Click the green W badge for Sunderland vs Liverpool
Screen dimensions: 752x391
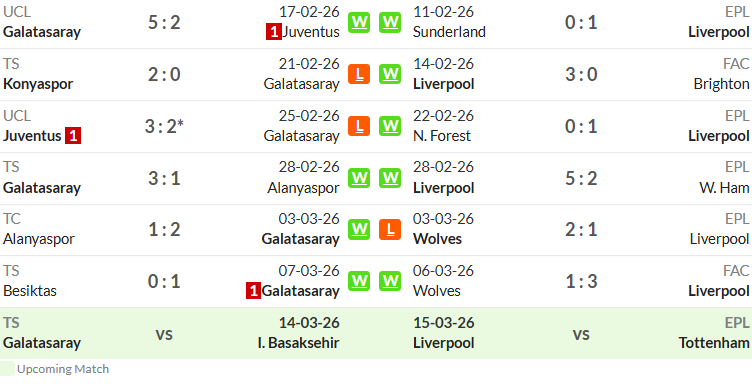pyautogui.click(x=390, y=22)
